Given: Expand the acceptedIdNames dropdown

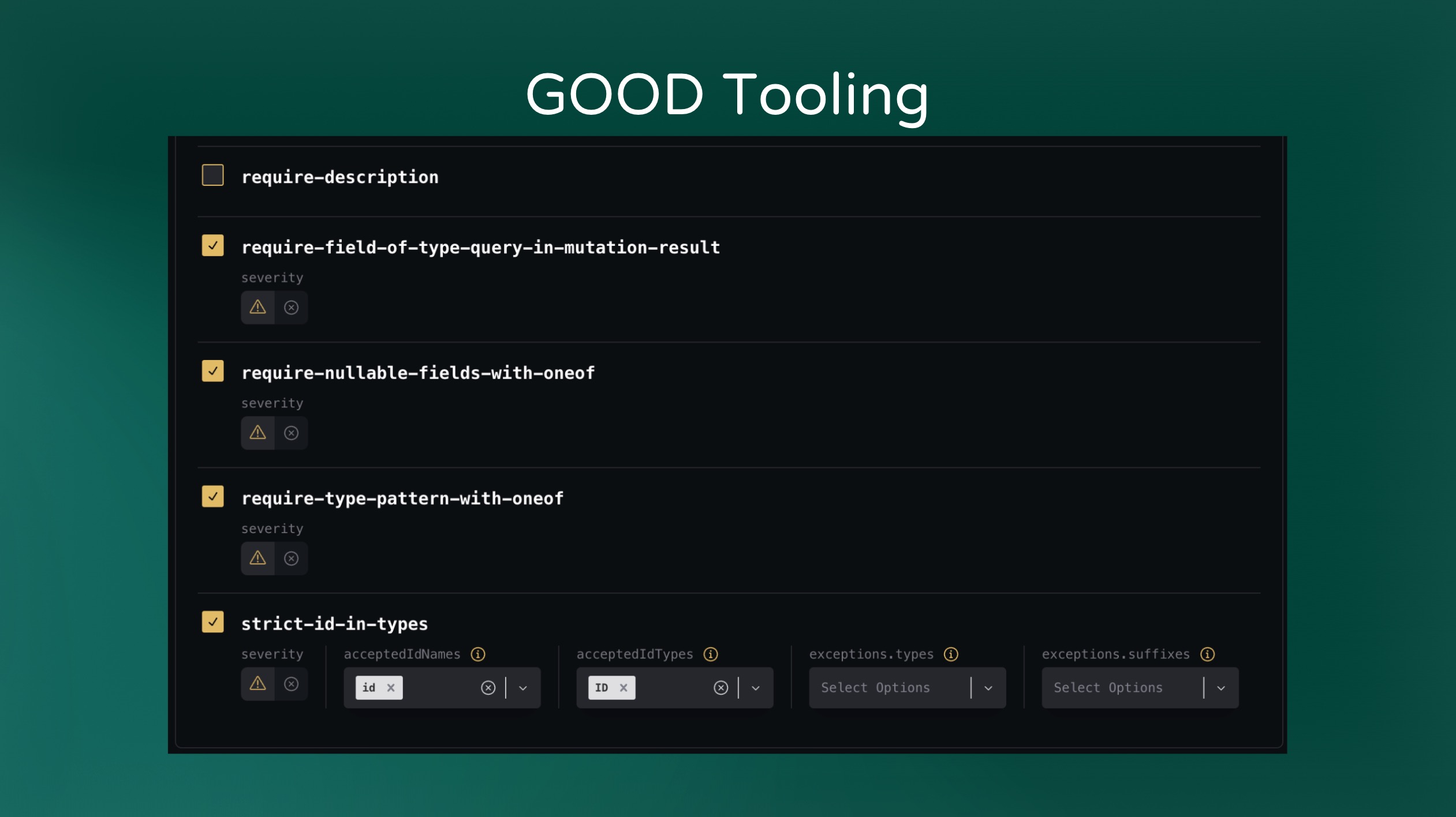Looking at the screenshot, I should pyautogui.click(x=523, y=688).
